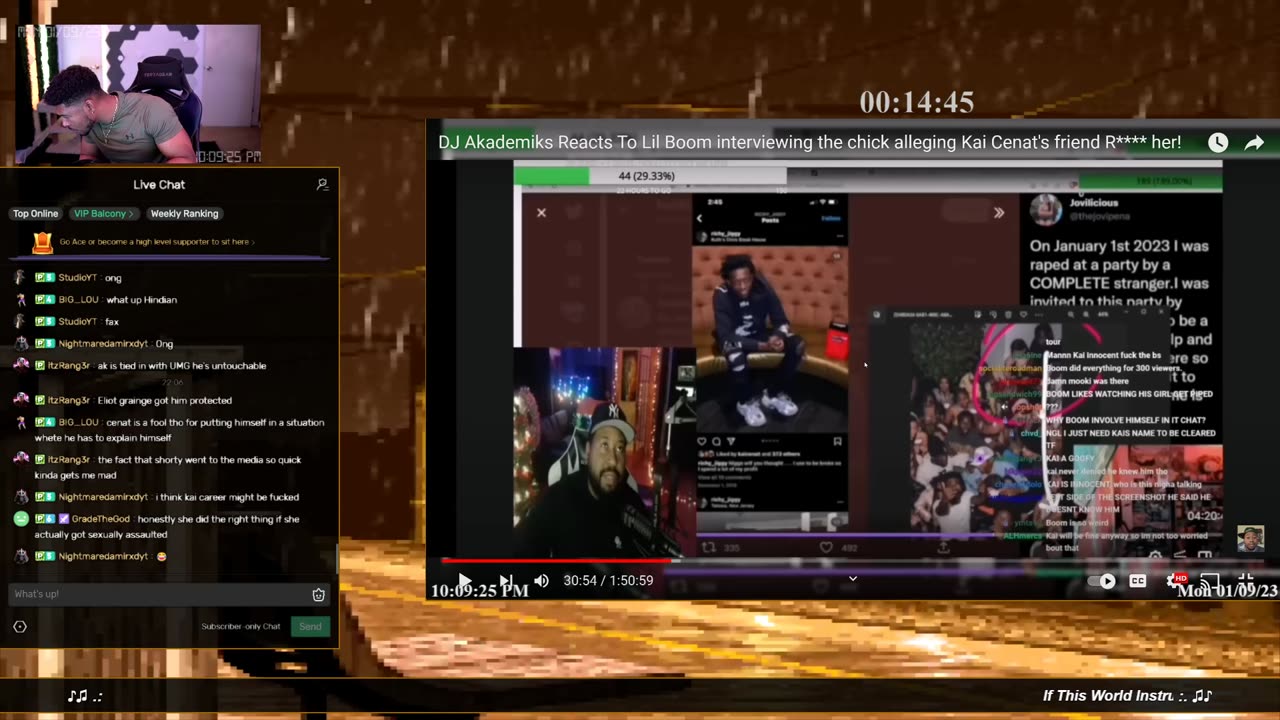
Task: Open the hexagon chat settings icon
Action: [20, 626]
